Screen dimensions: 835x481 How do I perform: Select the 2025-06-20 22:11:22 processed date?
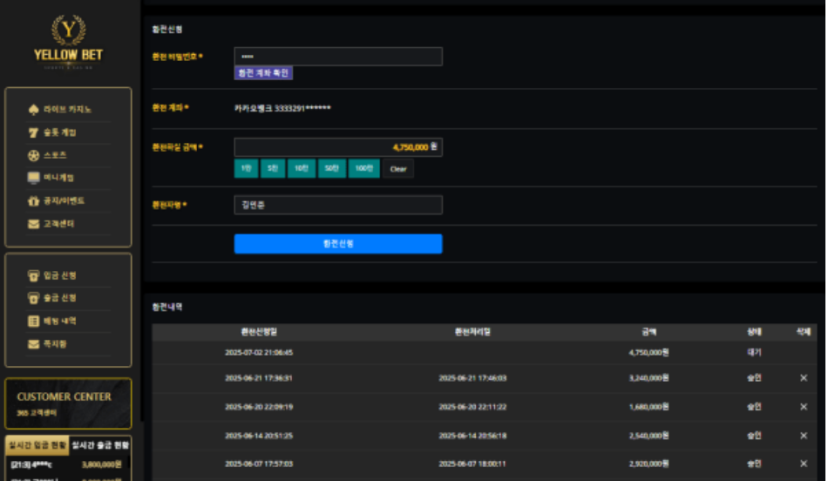[472, 407]
